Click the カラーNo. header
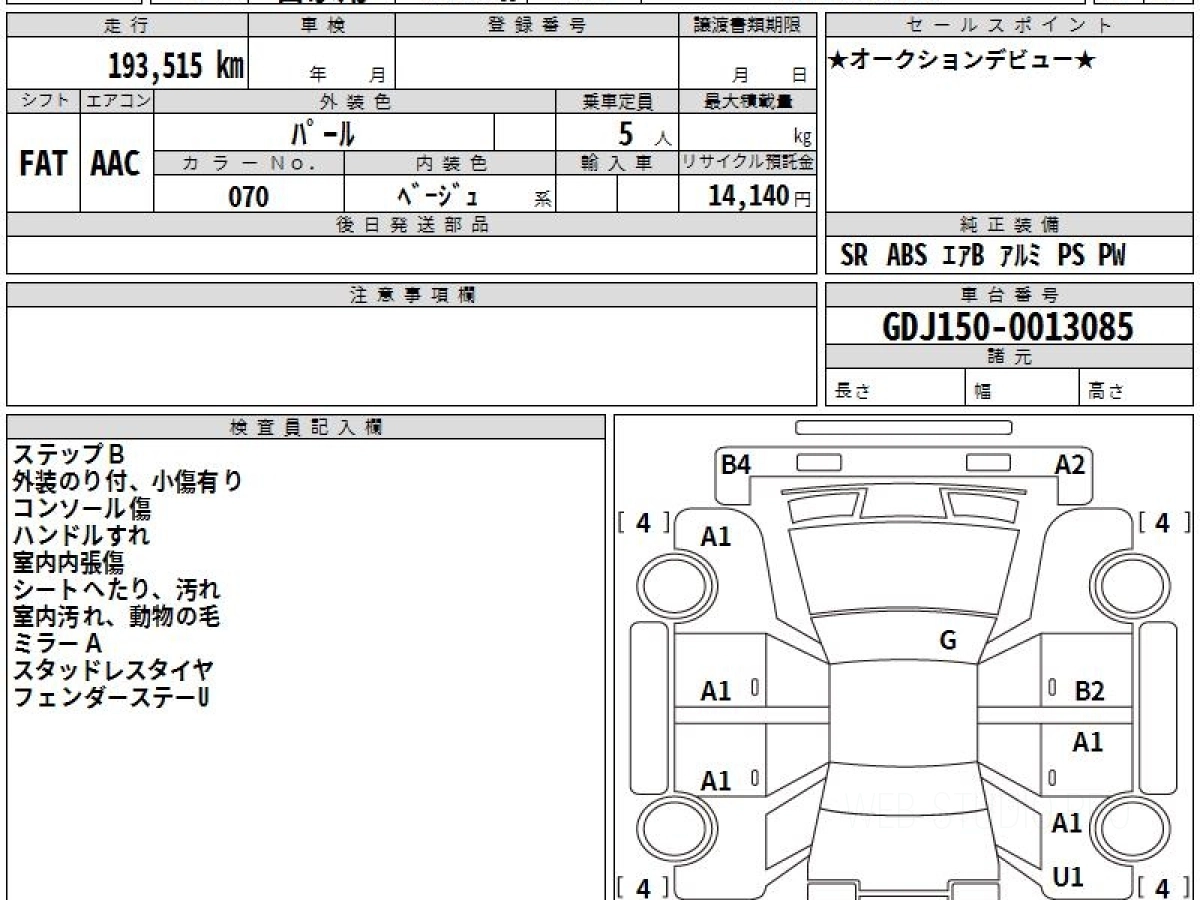 249,163
